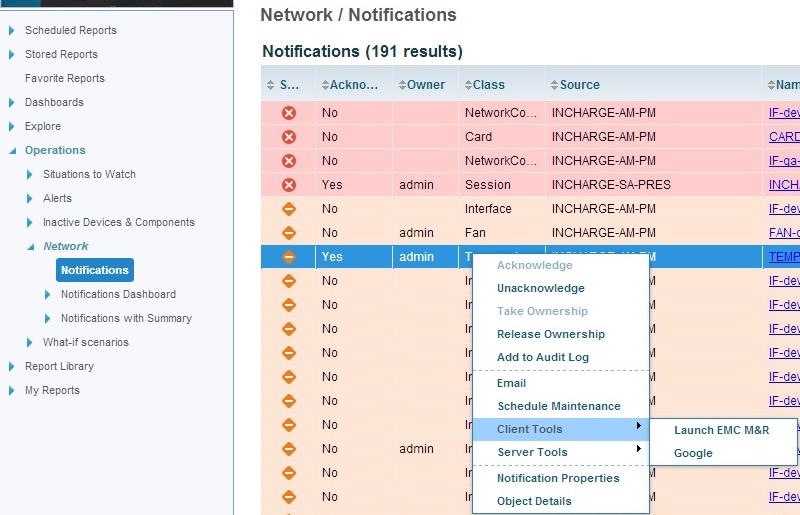
Task: Choose Google from Client Tools submenu
Action: (x=693, y=453)
